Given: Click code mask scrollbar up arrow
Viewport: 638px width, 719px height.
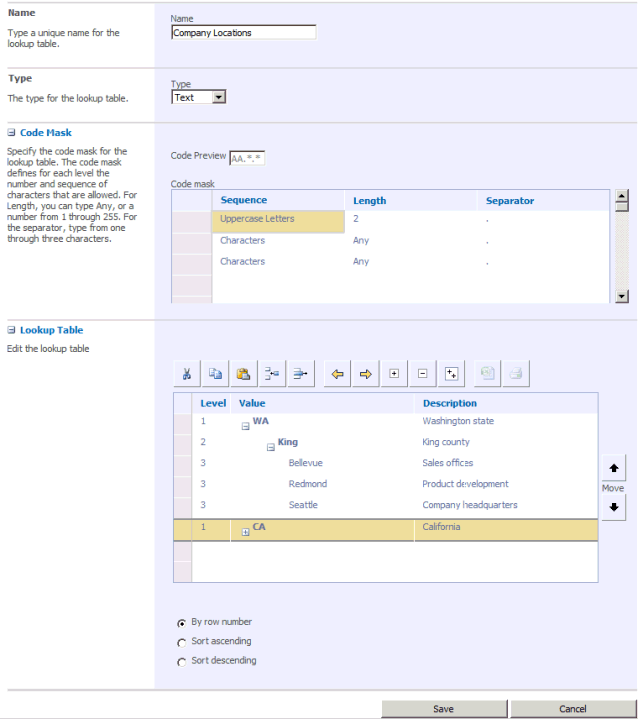Looking at the screenshot, I should click(621, 196).
